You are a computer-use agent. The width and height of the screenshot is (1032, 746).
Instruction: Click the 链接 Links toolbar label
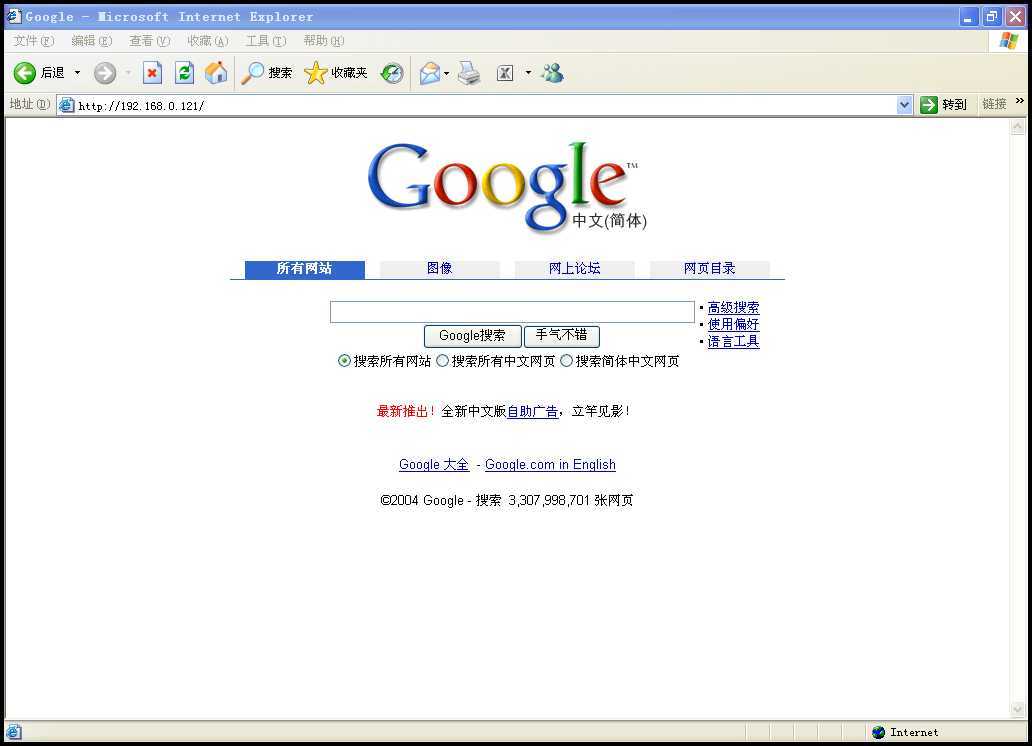[994, 104]
